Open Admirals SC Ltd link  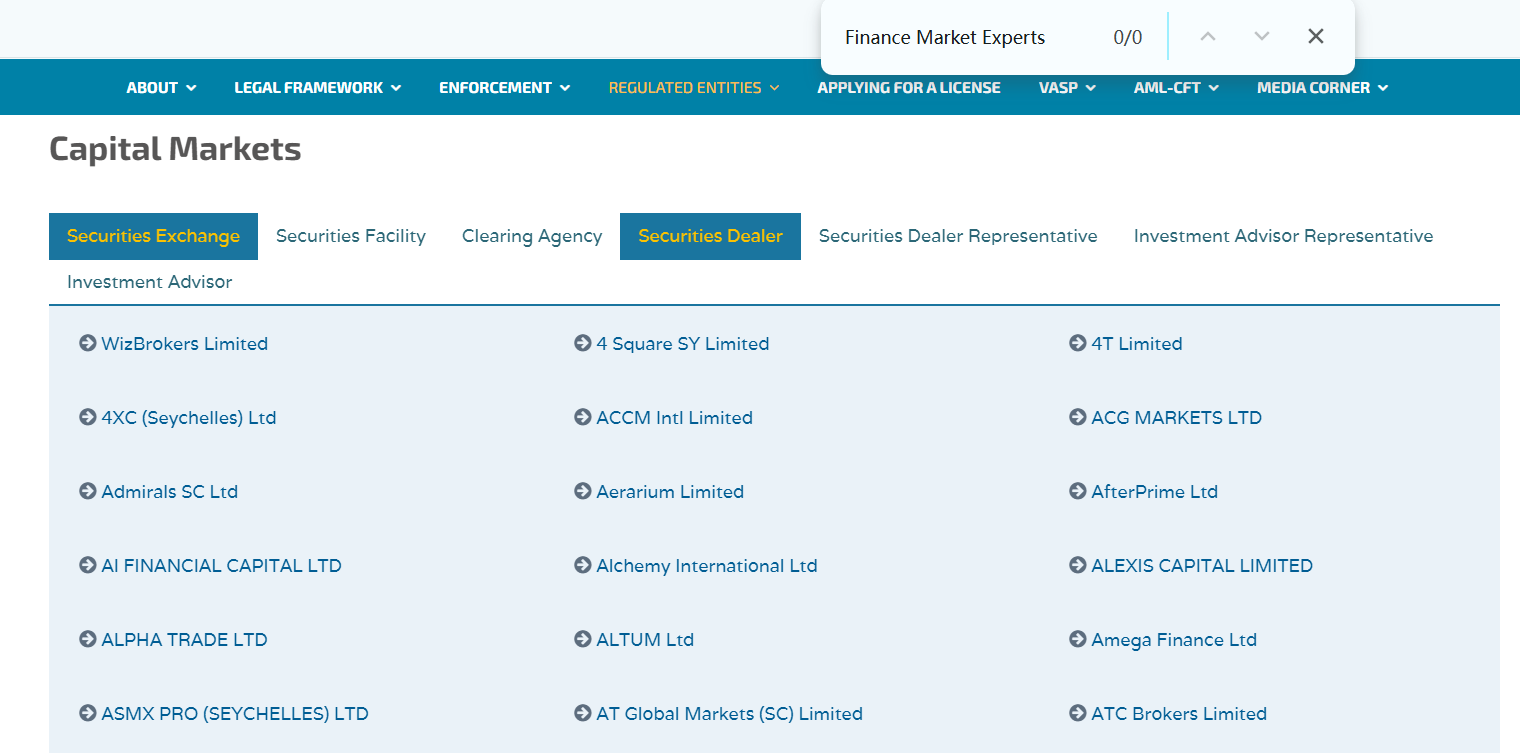(170, 491)
